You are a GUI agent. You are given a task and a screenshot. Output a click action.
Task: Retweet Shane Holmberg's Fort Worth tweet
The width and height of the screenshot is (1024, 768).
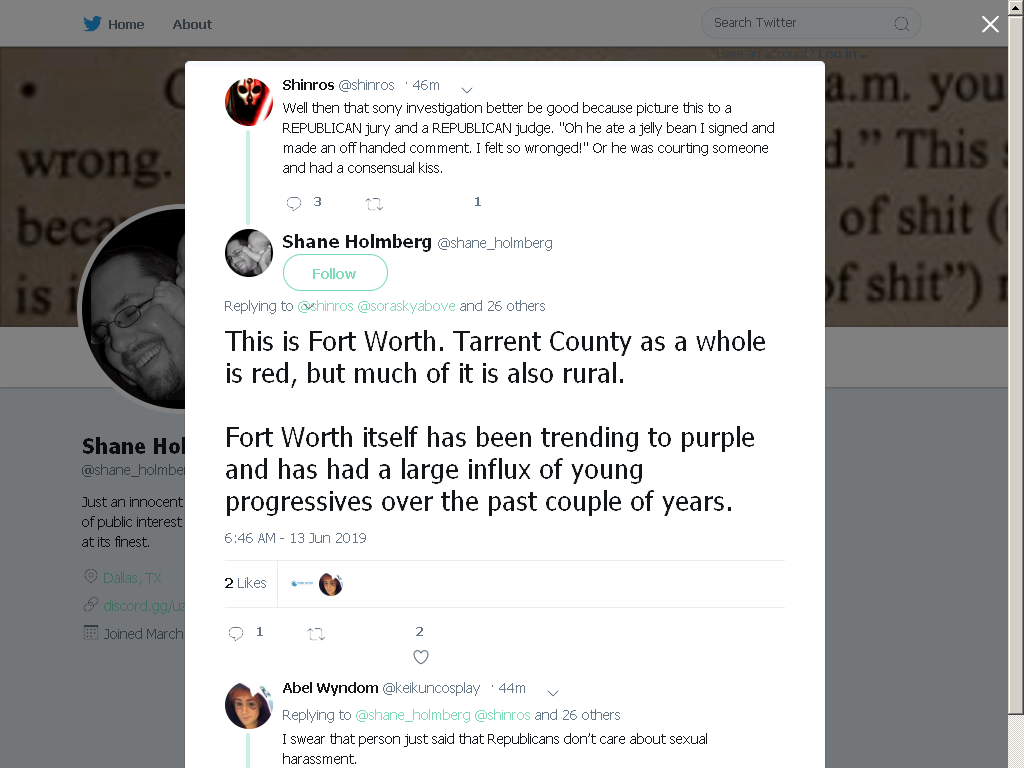[x=316, y=633]
